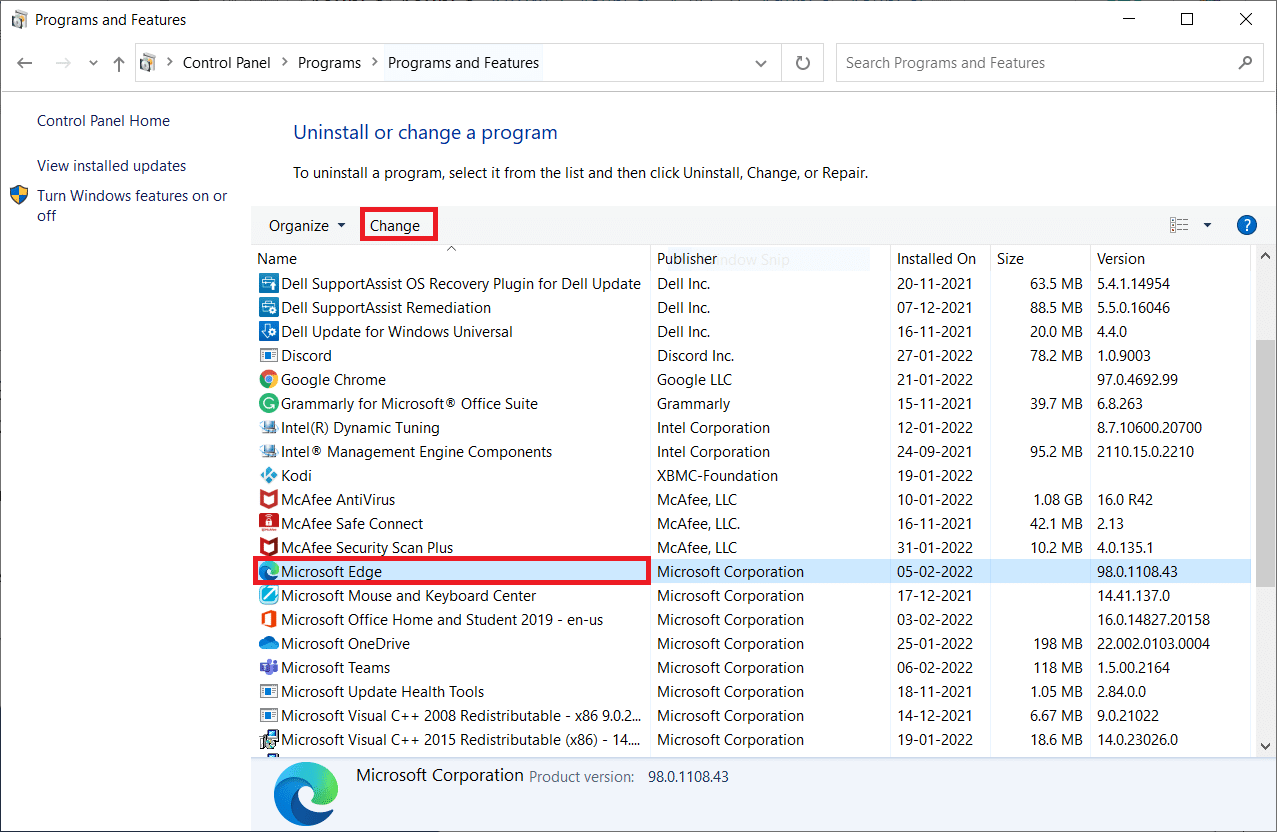1277x832 pixels.
Task: Click Dell SupportAssist Remediation icon
Action: coord(268,308)
